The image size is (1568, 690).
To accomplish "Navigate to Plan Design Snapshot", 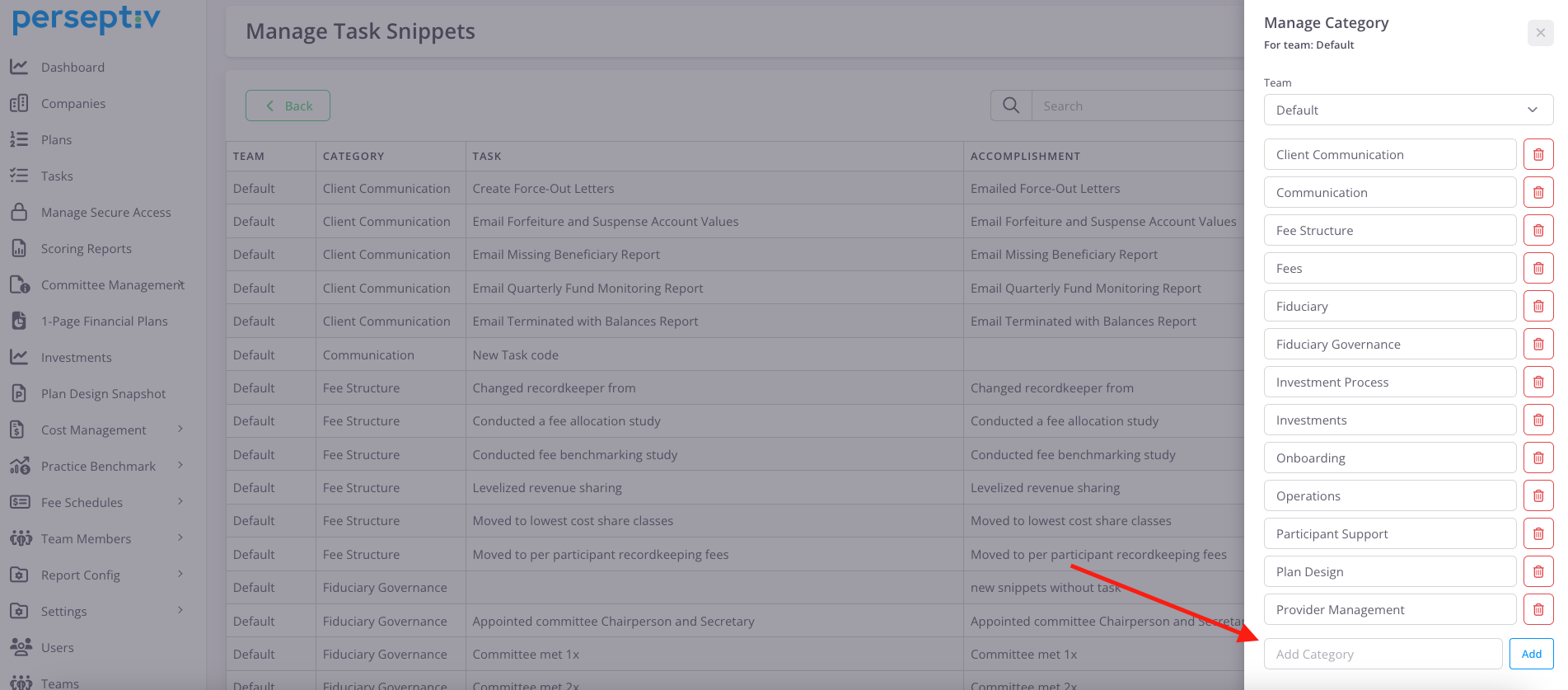I will click(x=103, y=394).
